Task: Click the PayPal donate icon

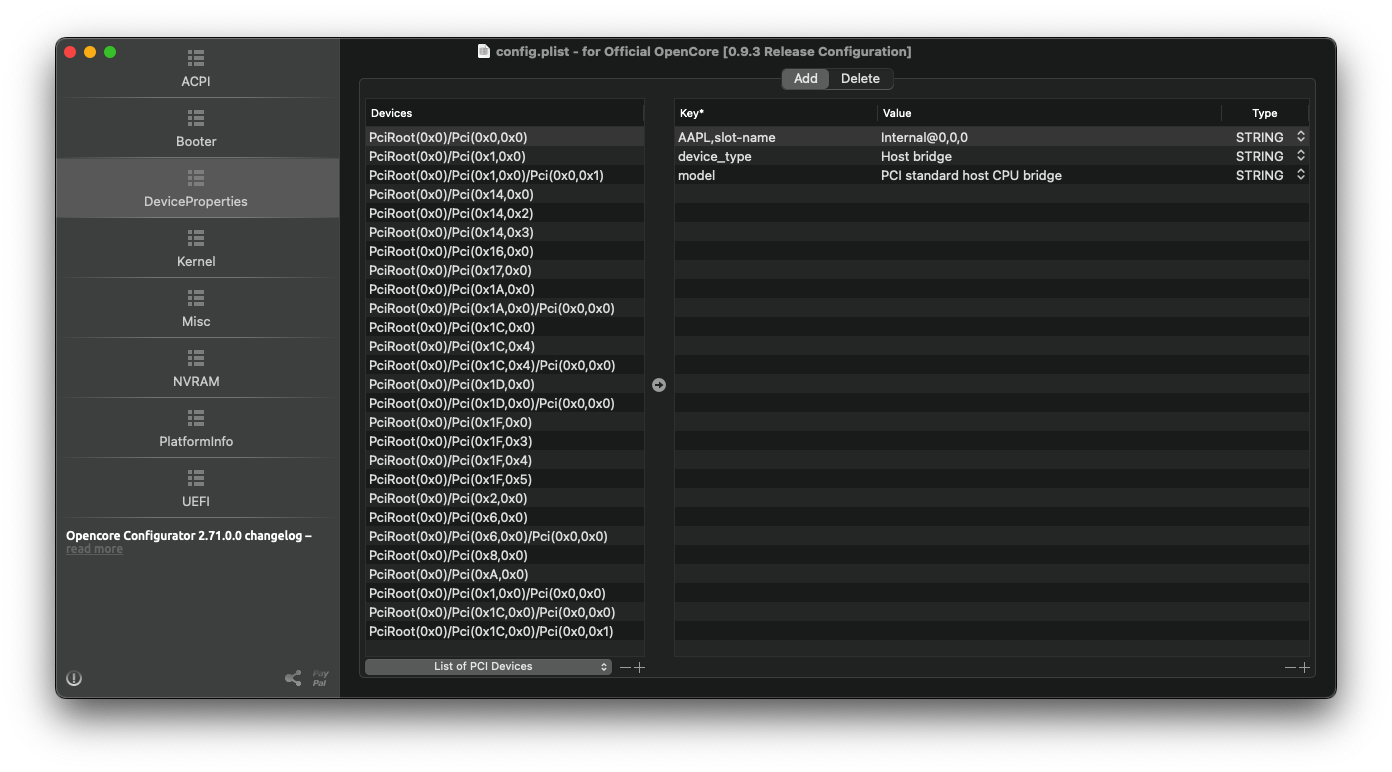Action: [320, 678]
